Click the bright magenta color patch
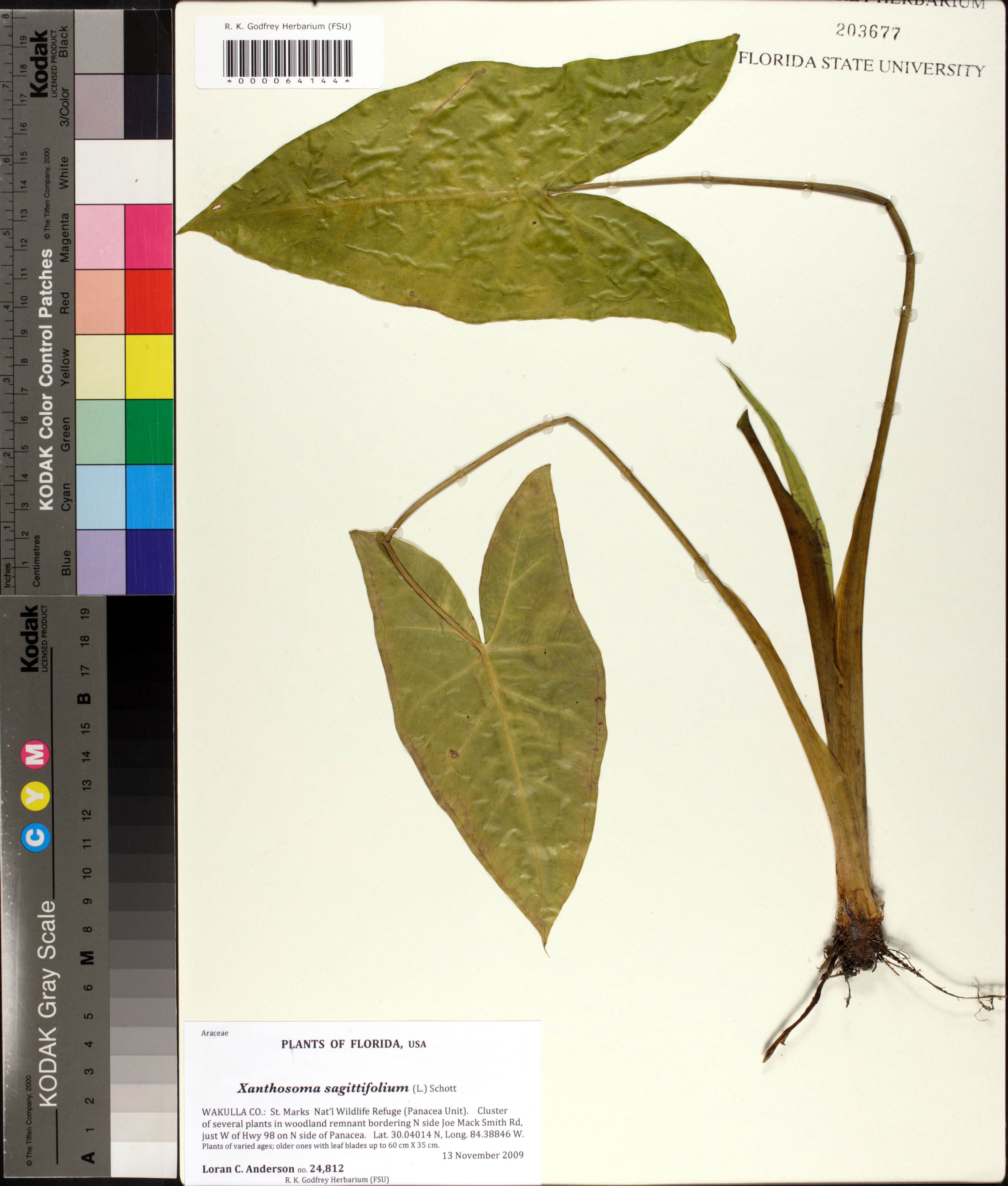Image resolution: width=1008 pixels, height=1186 pixels. (149, 236)
